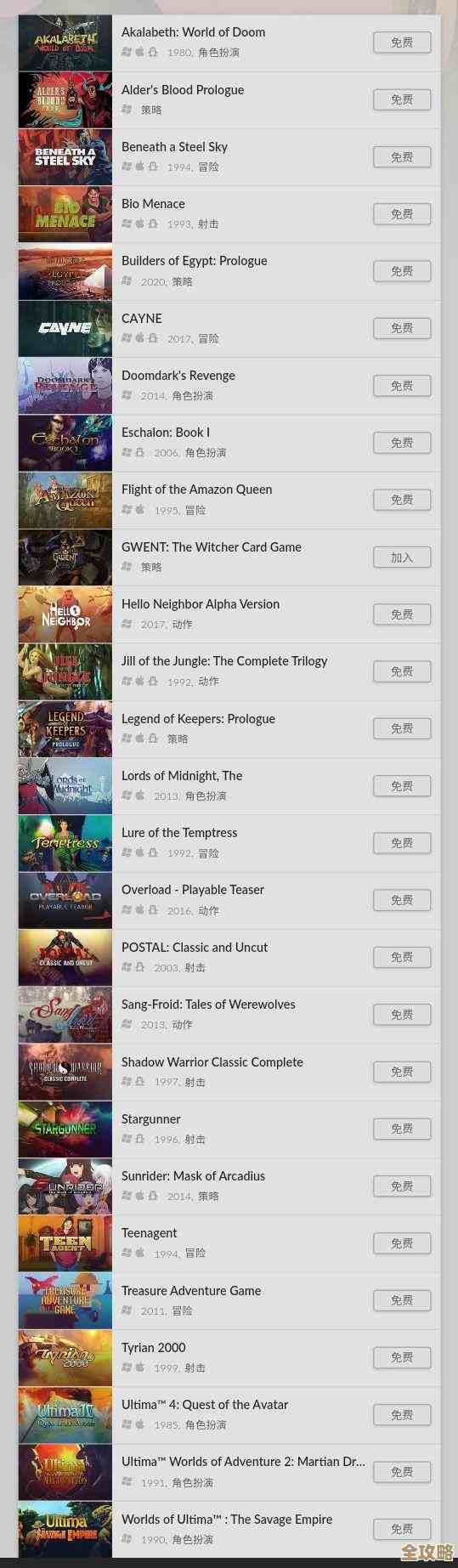
Task: Click the 免费 button for CAYNE
Action: tap(402, 328)
